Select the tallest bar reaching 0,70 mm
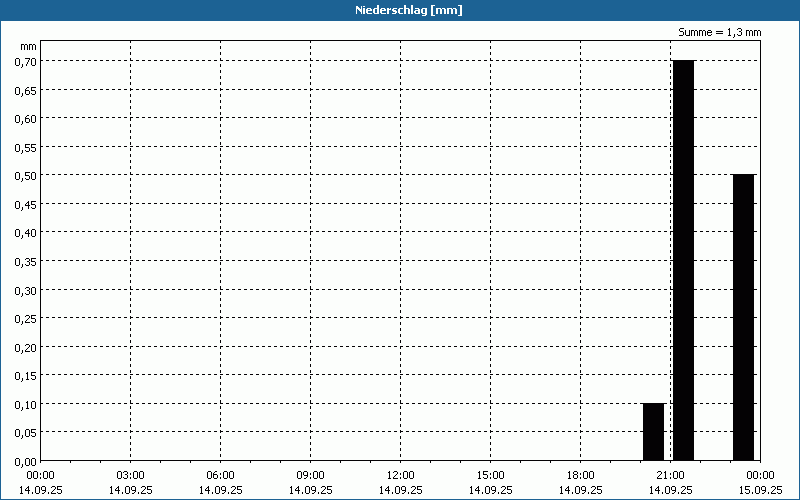This screenshot has height=500, width=800. [683, 260]
